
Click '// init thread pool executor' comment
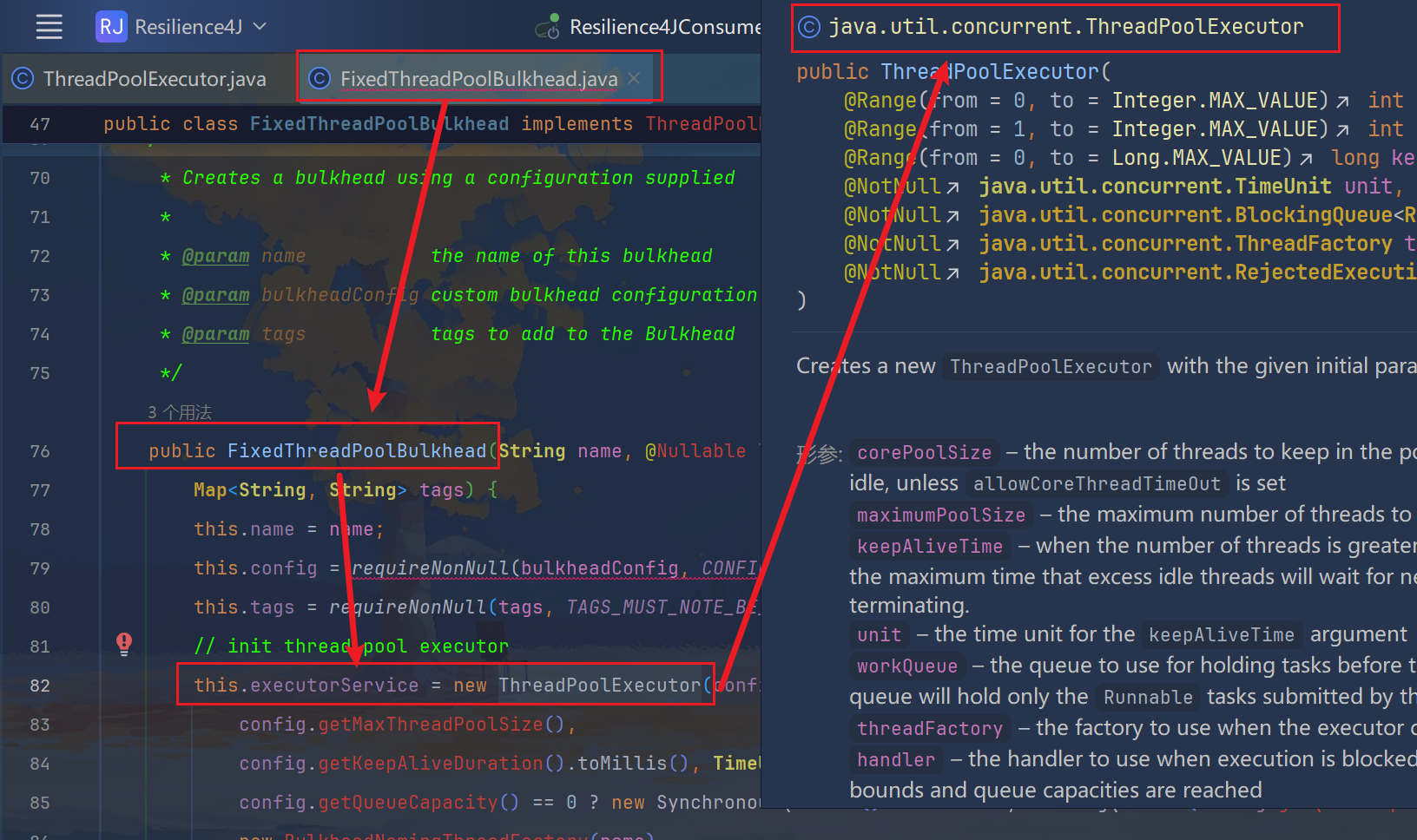pos(351,646)
